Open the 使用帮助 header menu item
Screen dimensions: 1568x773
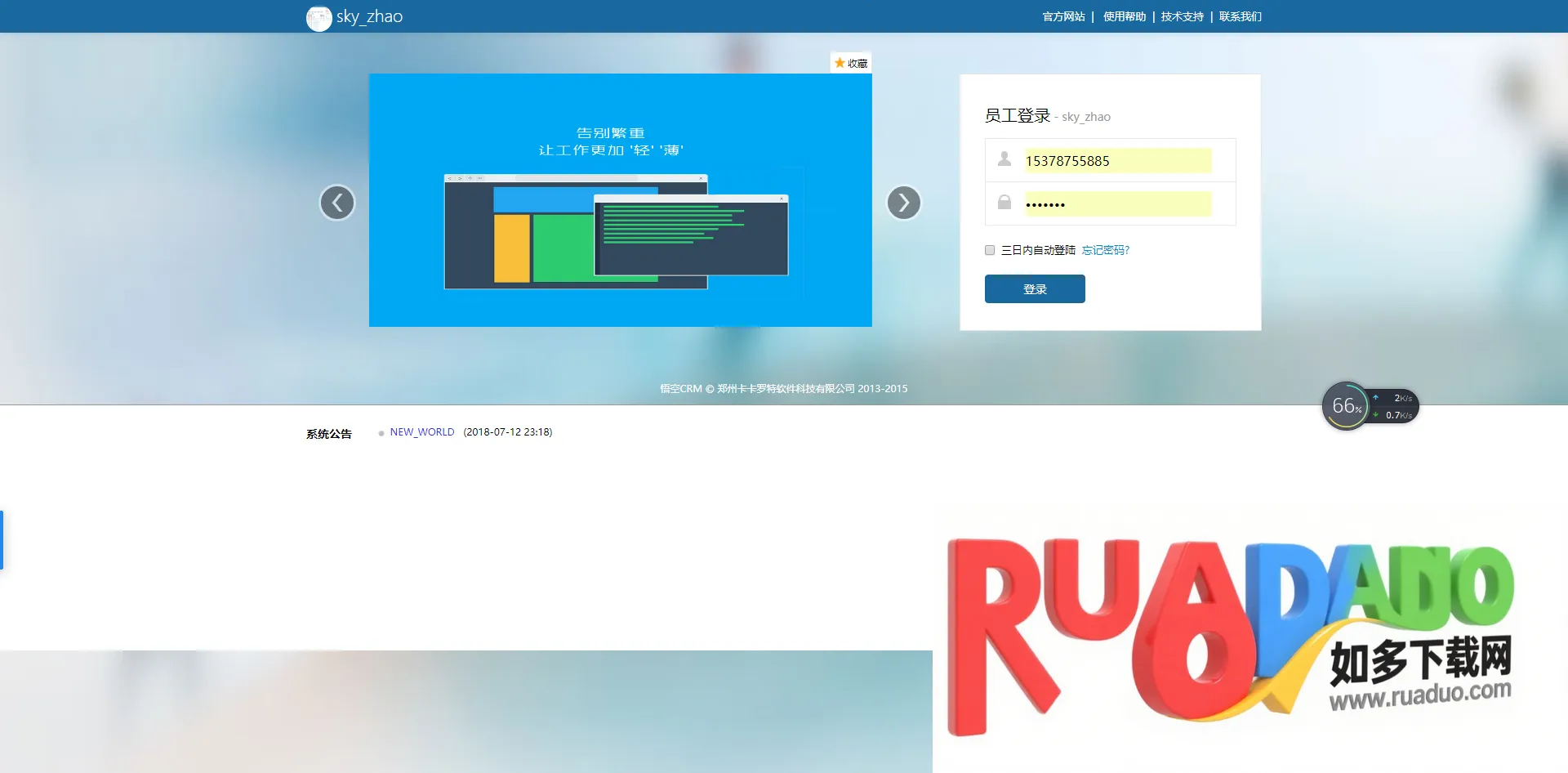[1124, 16]
